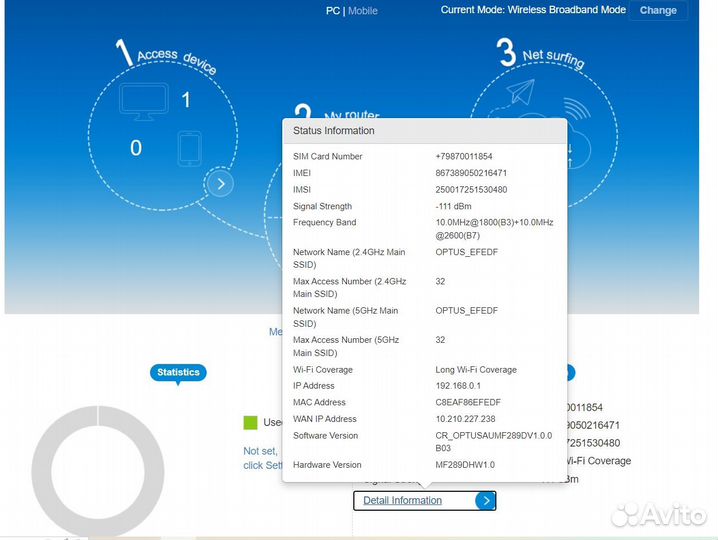Select the IP Address value 192.168.0.1
The height and width of the screenshot is (540, 718).
[x=458, y=386]
